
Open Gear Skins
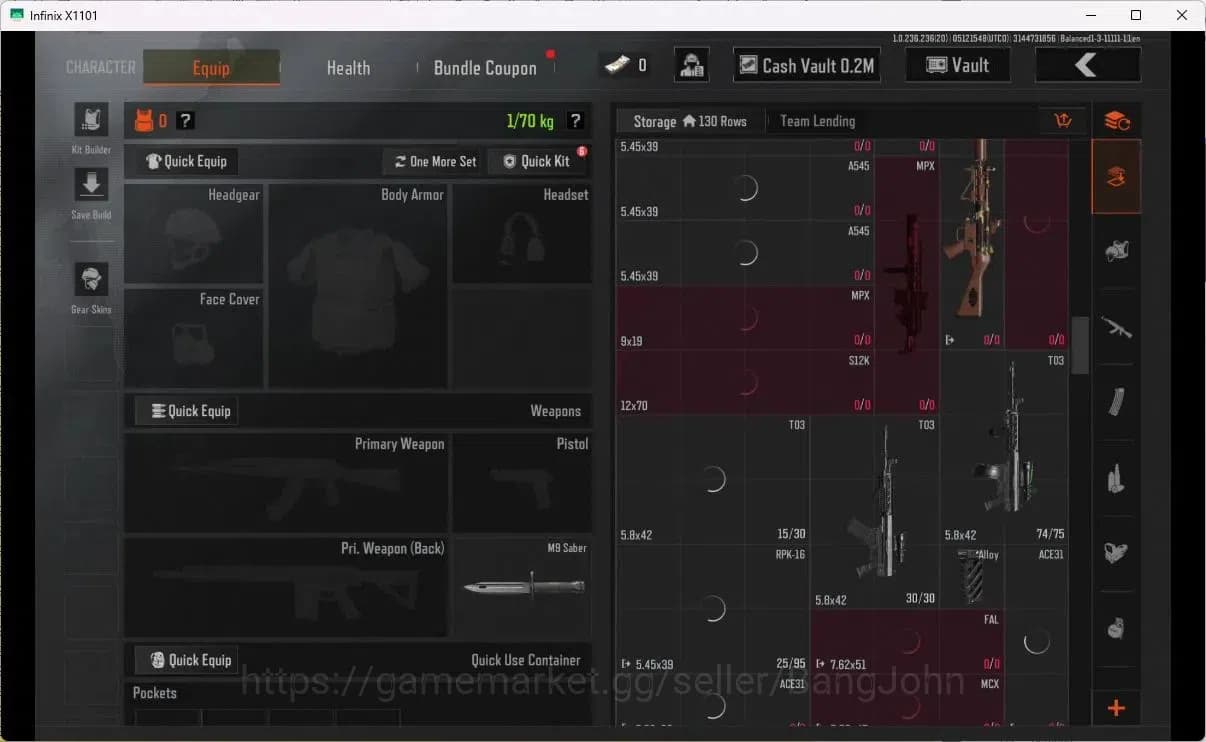point(91,280)
